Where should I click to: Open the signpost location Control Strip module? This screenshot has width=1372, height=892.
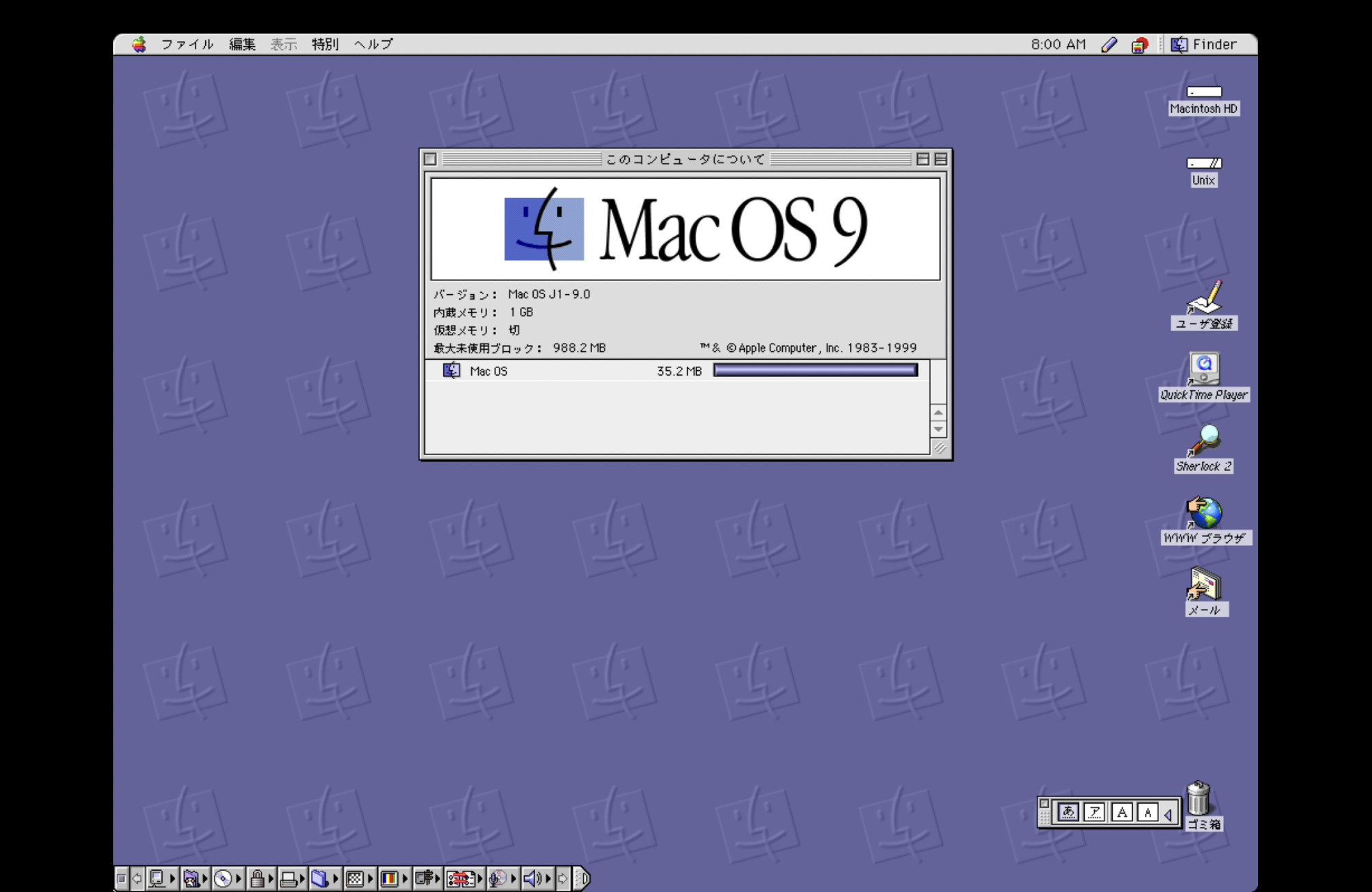click(x=427, y=878)
